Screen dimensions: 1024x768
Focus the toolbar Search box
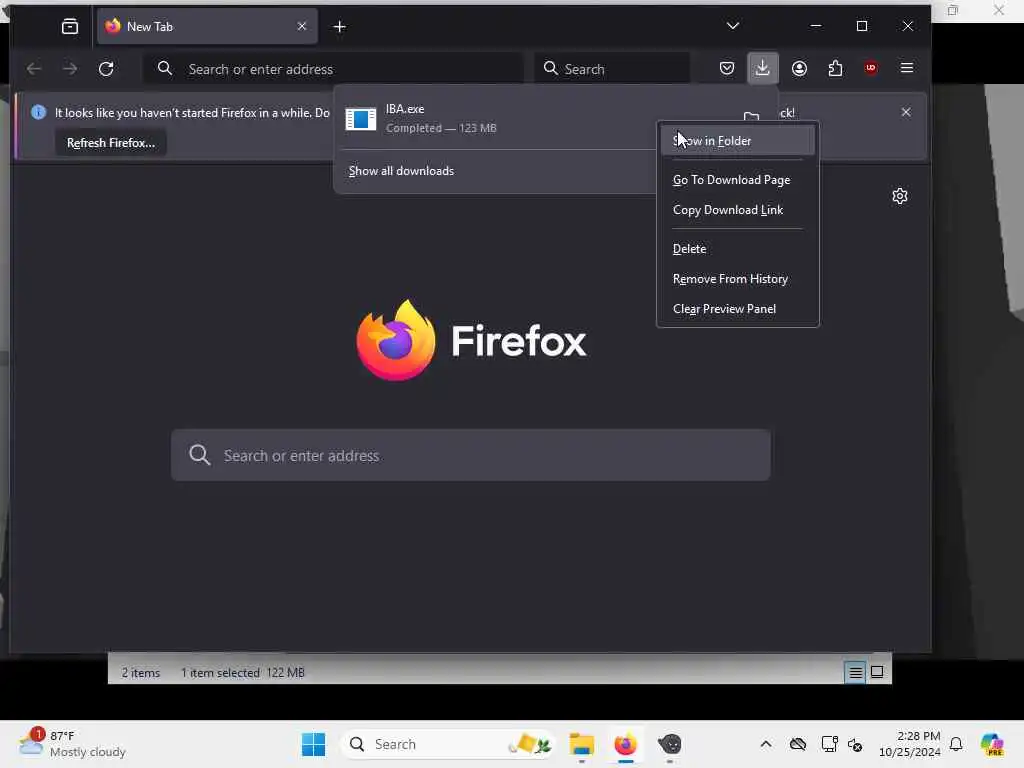point(612,69)
